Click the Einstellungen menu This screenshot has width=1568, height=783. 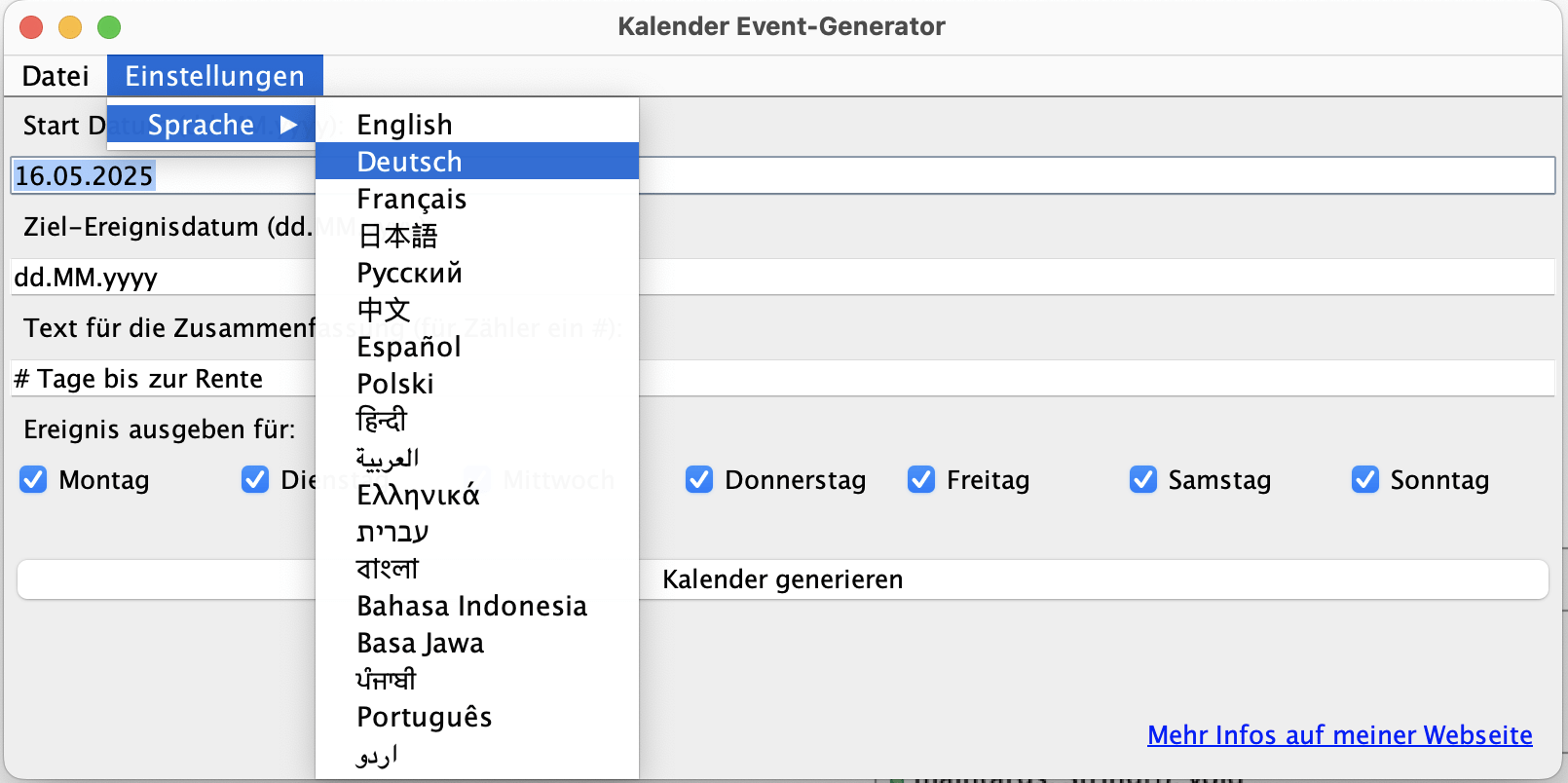coord(214,76)
